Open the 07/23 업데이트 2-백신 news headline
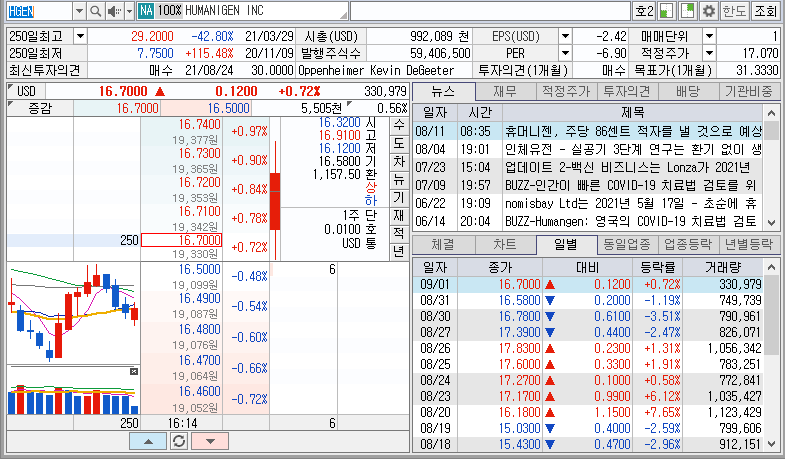 click(633, 167)
